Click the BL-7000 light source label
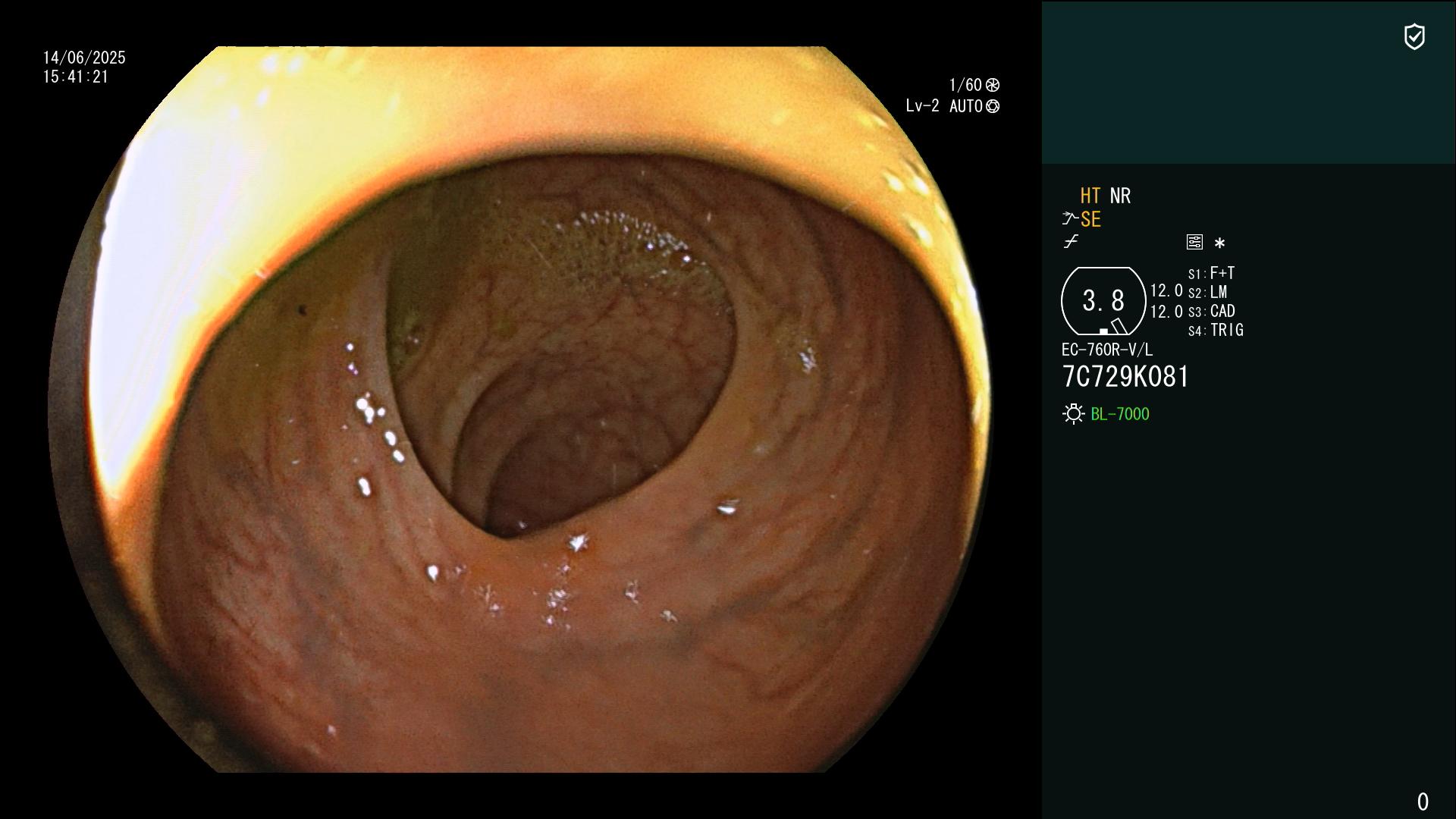Viewport: 1456px width, 819px height. click(x=1120, y=414)
